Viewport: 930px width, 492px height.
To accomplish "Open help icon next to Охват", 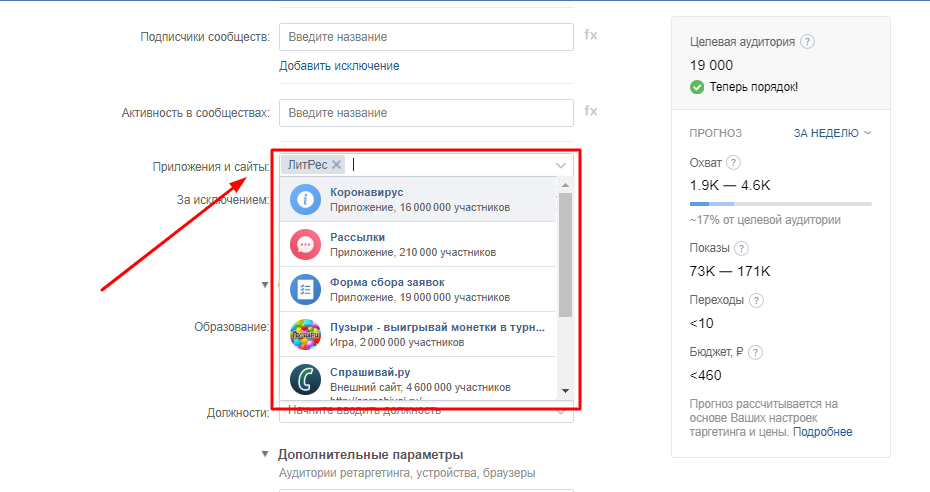I will point(734,162).
